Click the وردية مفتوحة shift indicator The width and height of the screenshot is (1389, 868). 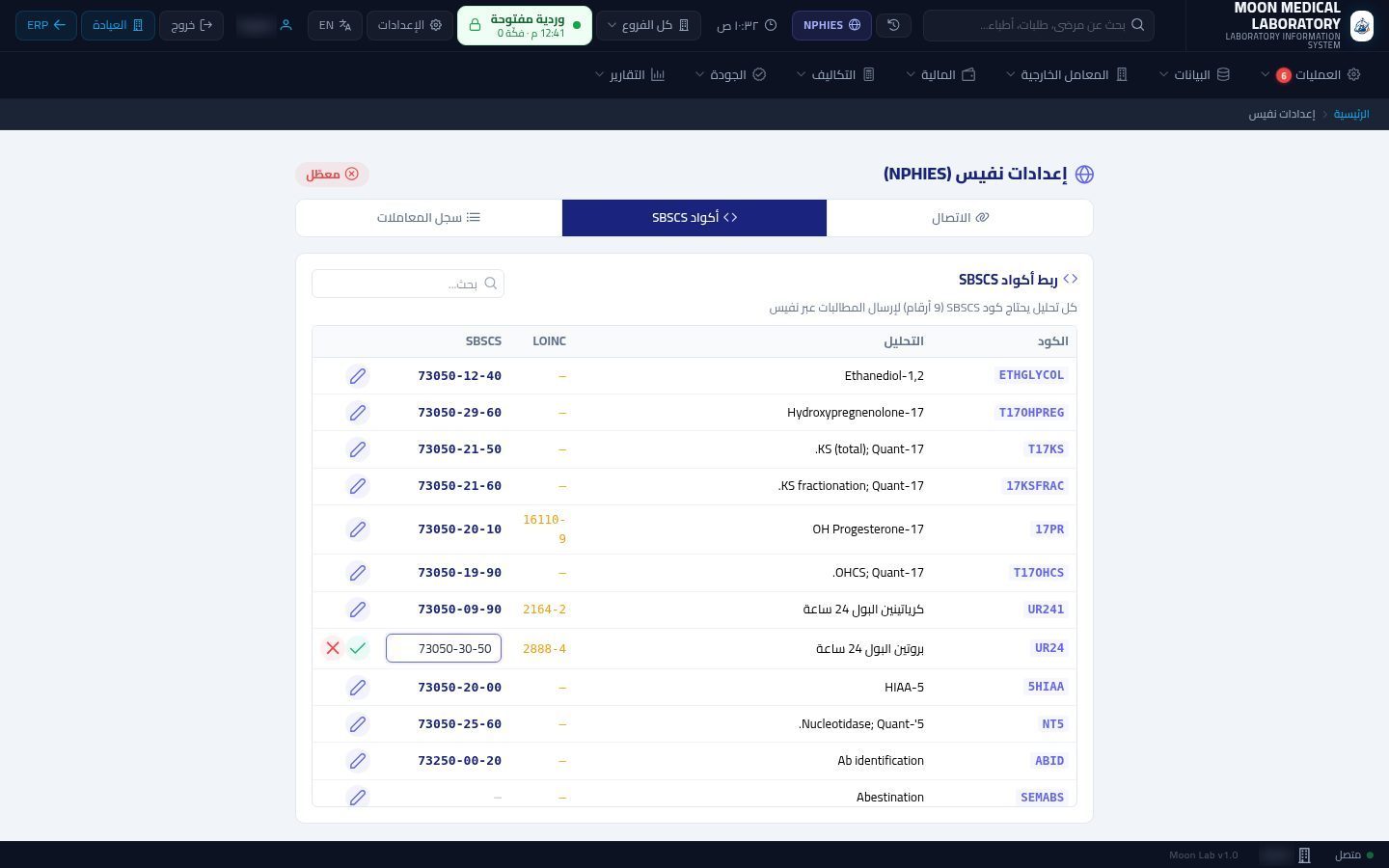525,25
